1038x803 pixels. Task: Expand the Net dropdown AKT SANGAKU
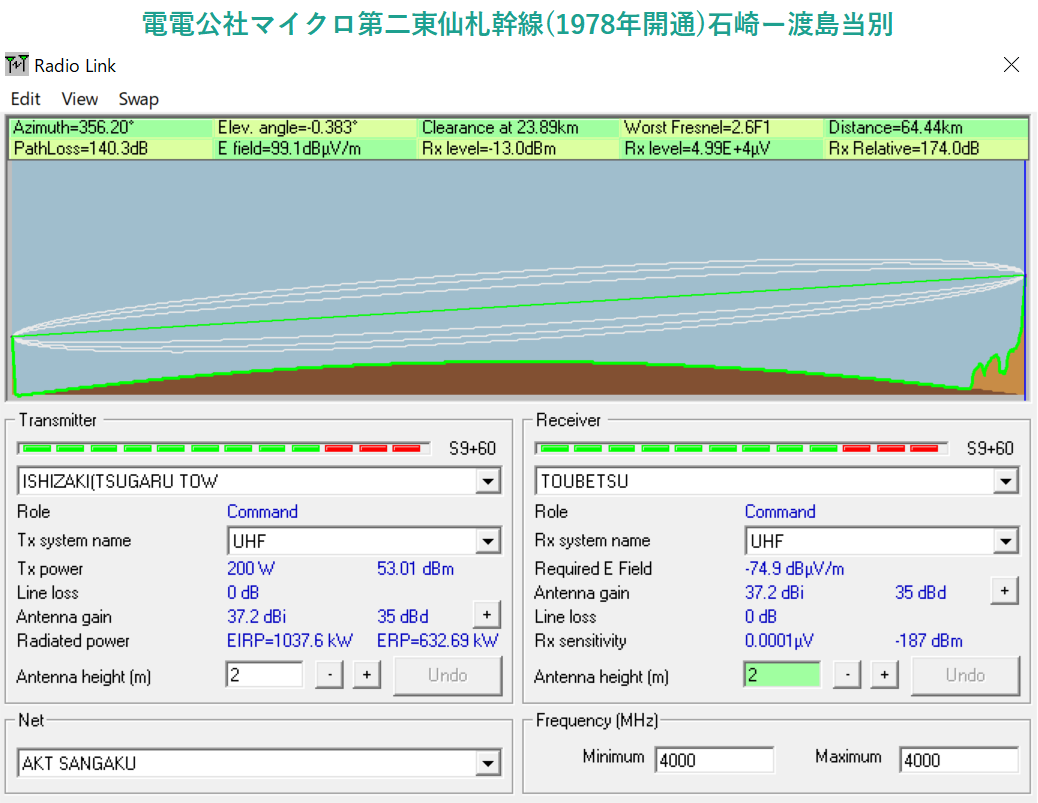[x=488, y=763]
